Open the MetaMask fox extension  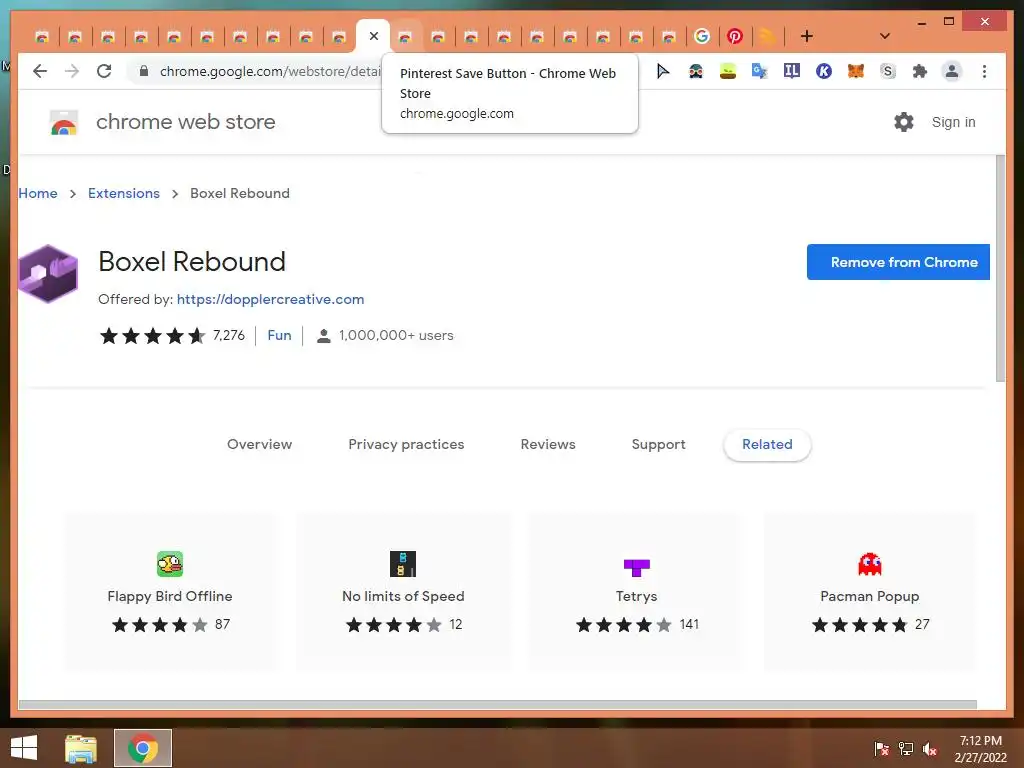856,71
